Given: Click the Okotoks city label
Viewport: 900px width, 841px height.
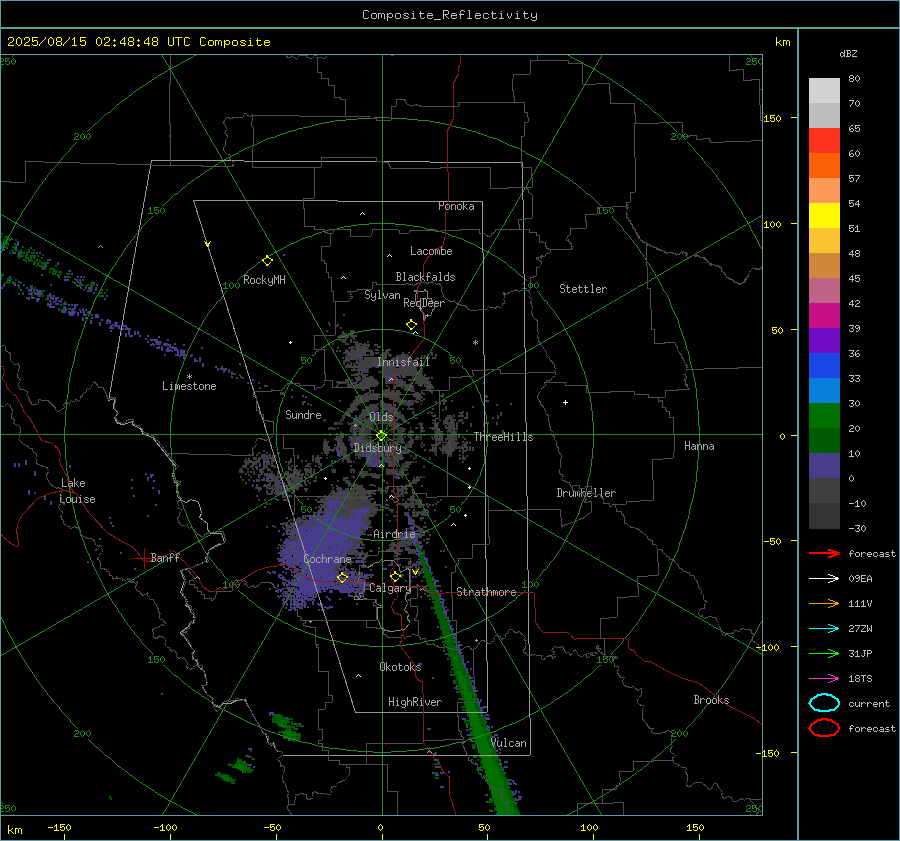Looking at the screenshot, I should pos(400,667).
